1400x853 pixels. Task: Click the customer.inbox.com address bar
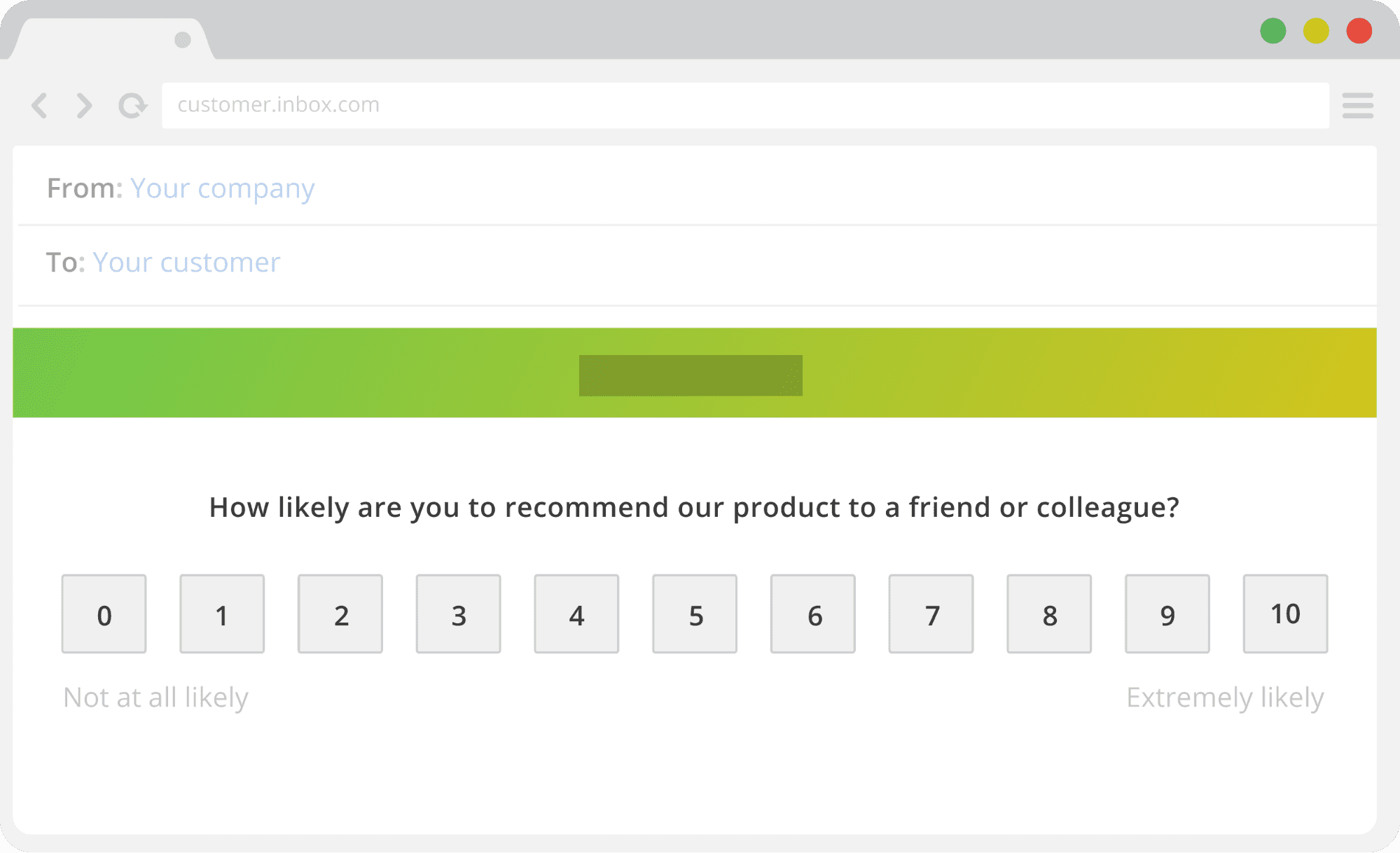745,106
